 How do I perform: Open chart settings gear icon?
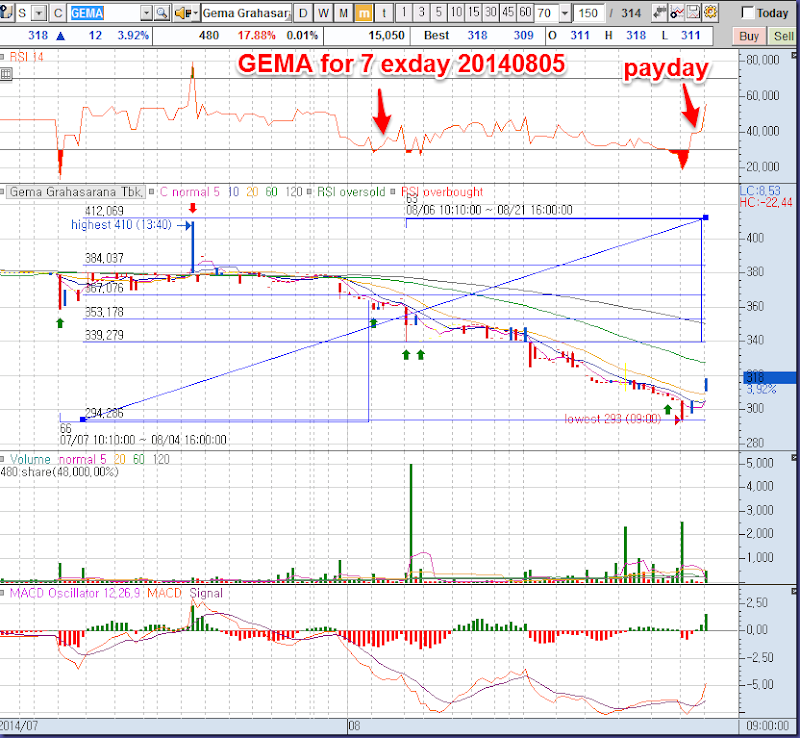(710, 12)
